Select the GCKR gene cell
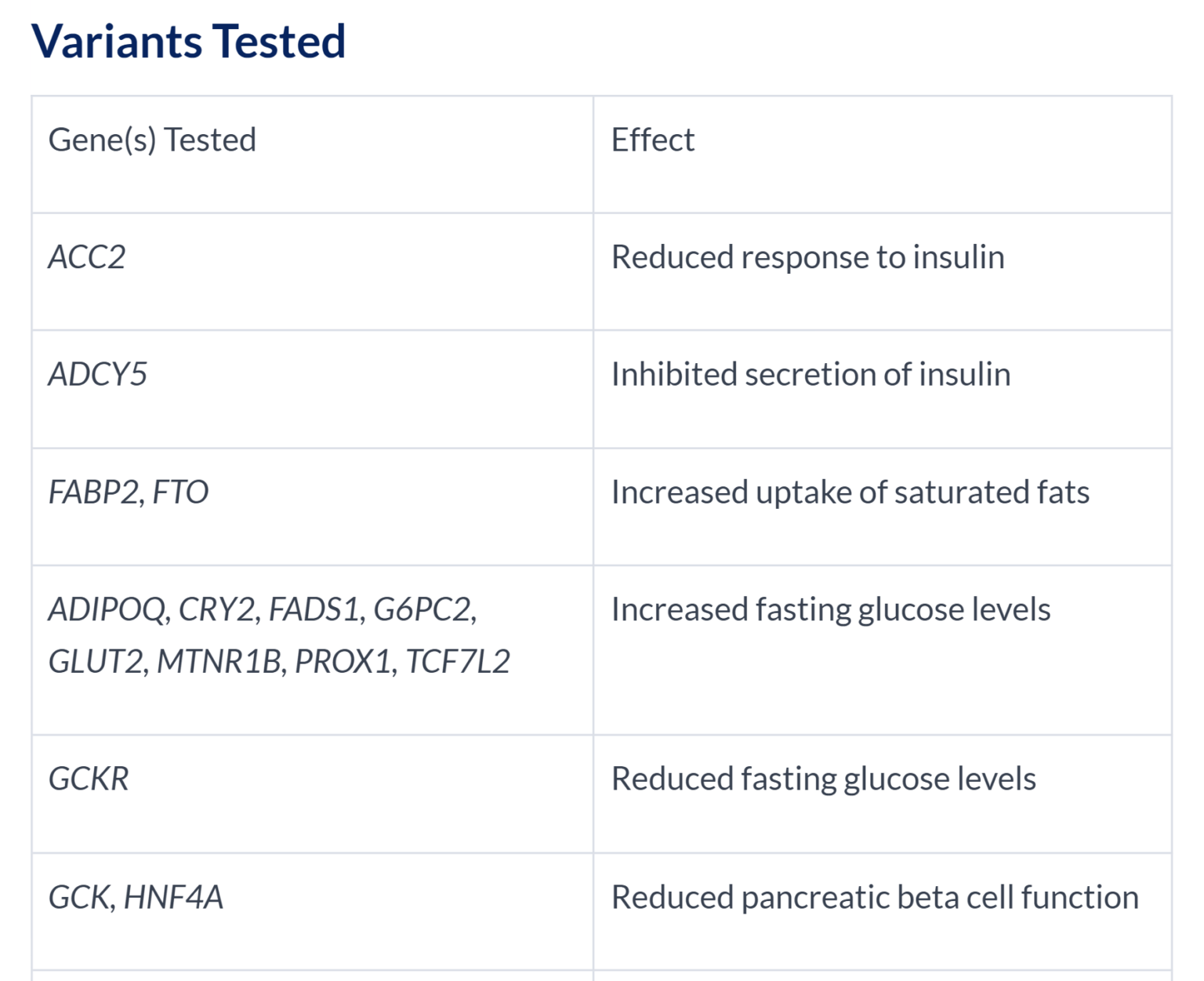Image resolution: width=1204 pixels, height=981 pixels. (89, 779)
